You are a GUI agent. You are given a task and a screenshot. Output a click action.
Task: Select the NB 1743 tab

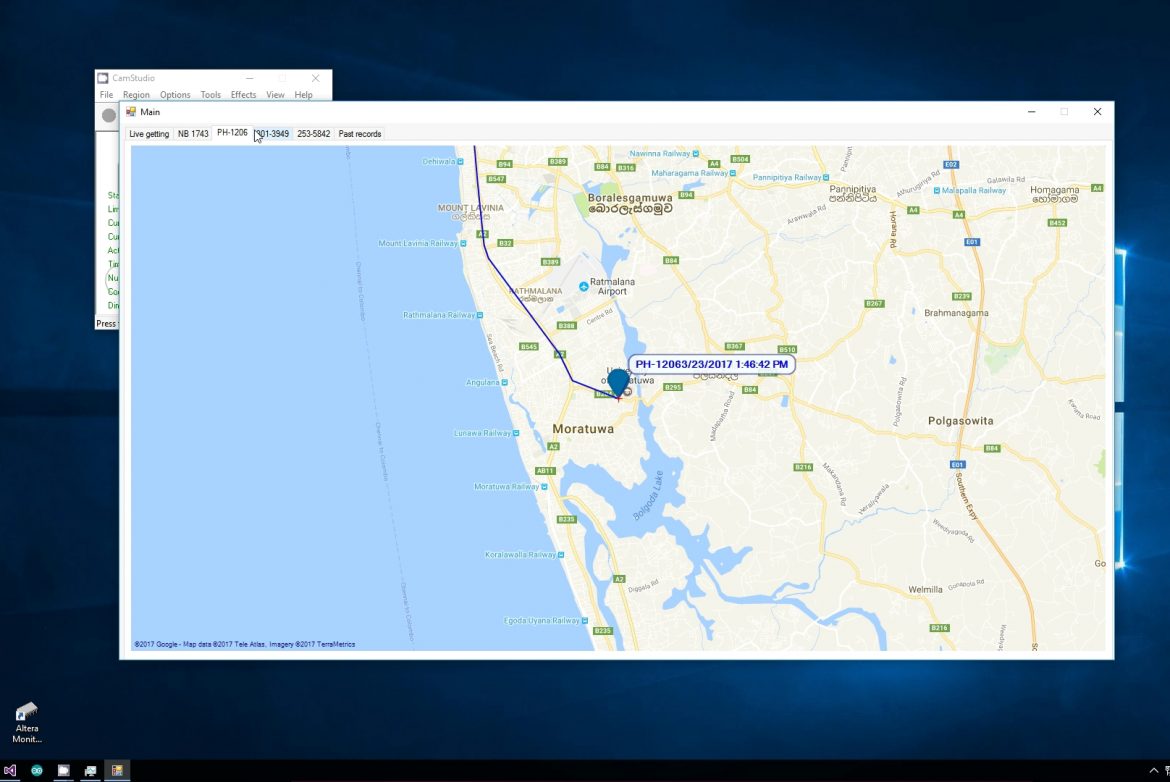point(193,134)
